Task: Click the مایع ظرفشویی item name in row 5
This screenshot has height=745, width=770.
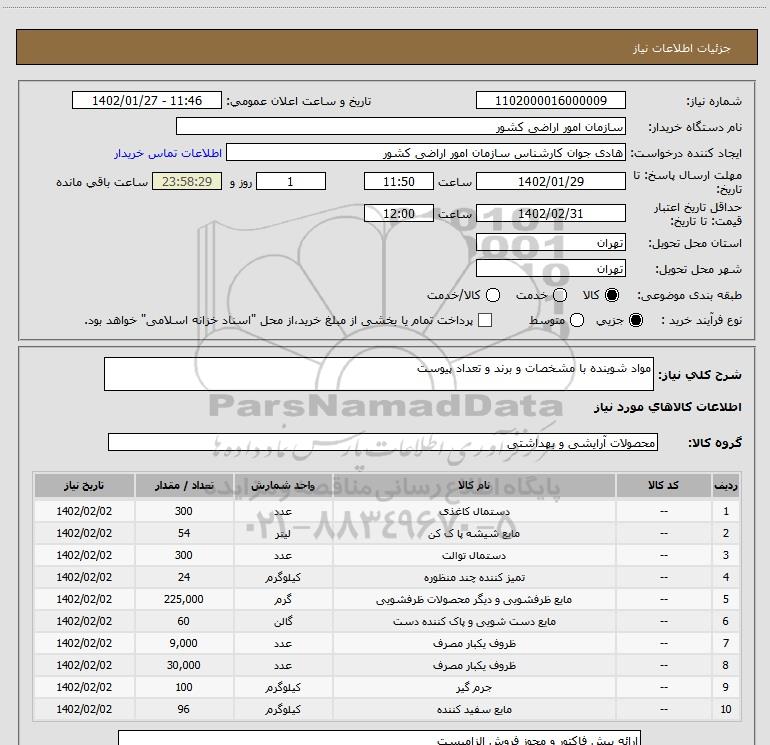Action: click(x=474, y=600)
